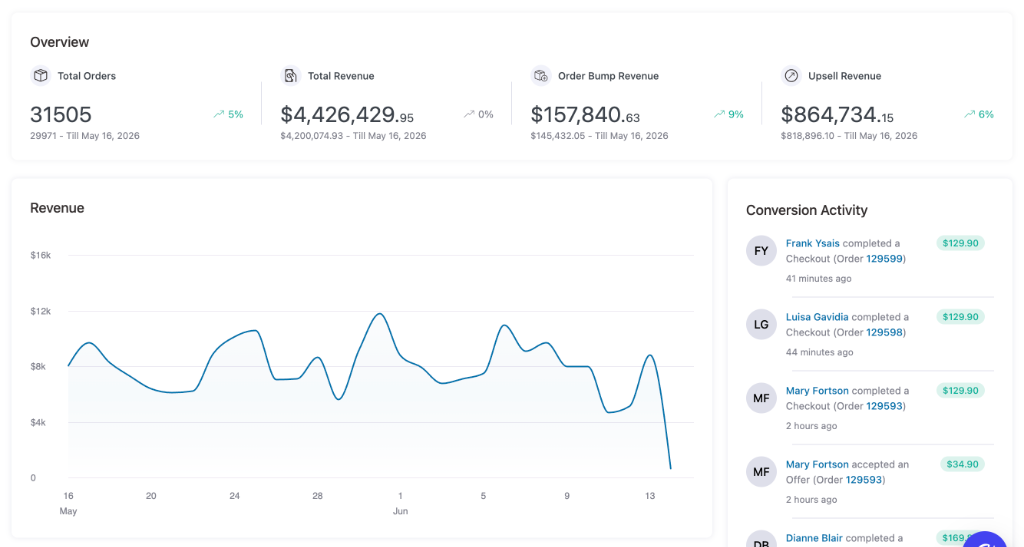Click Luisa Gavidia $129.90 amount badge
Screen dimensions: 1024x547
pos(960,317)
